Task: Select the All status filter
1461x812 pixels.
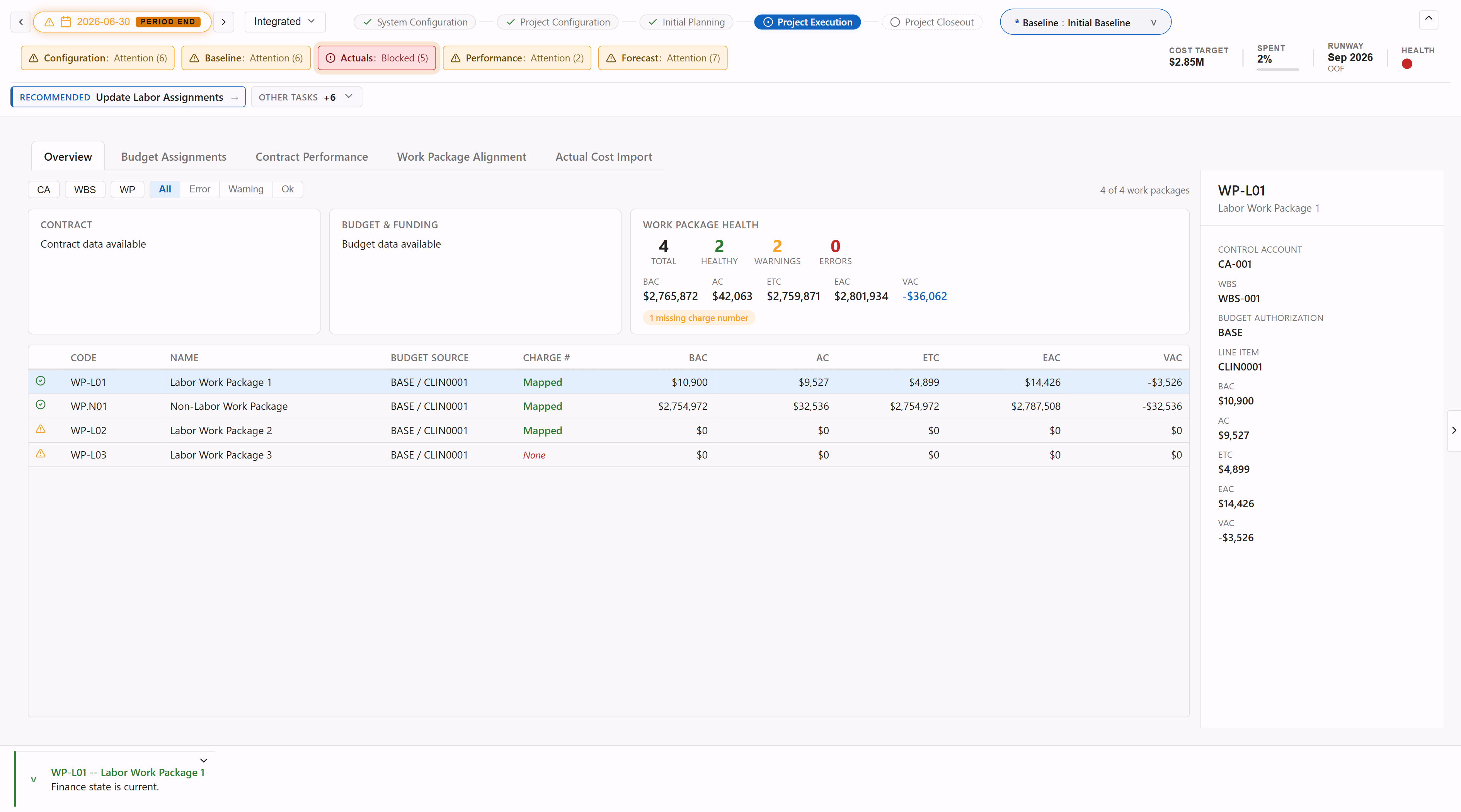Action: click(x=165, y=189)
